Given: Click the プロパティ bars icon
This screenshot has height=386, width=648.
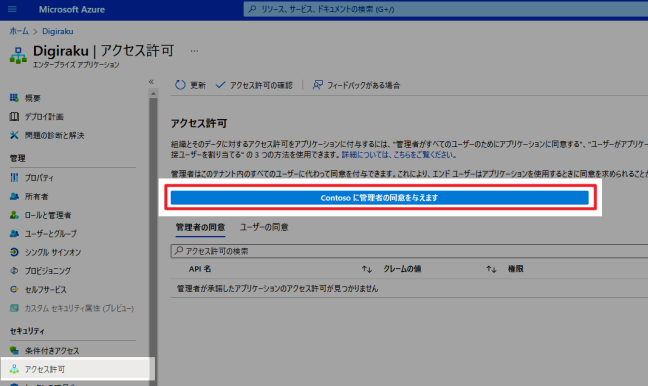Looking at the screenshot, I should click(14, 178).
